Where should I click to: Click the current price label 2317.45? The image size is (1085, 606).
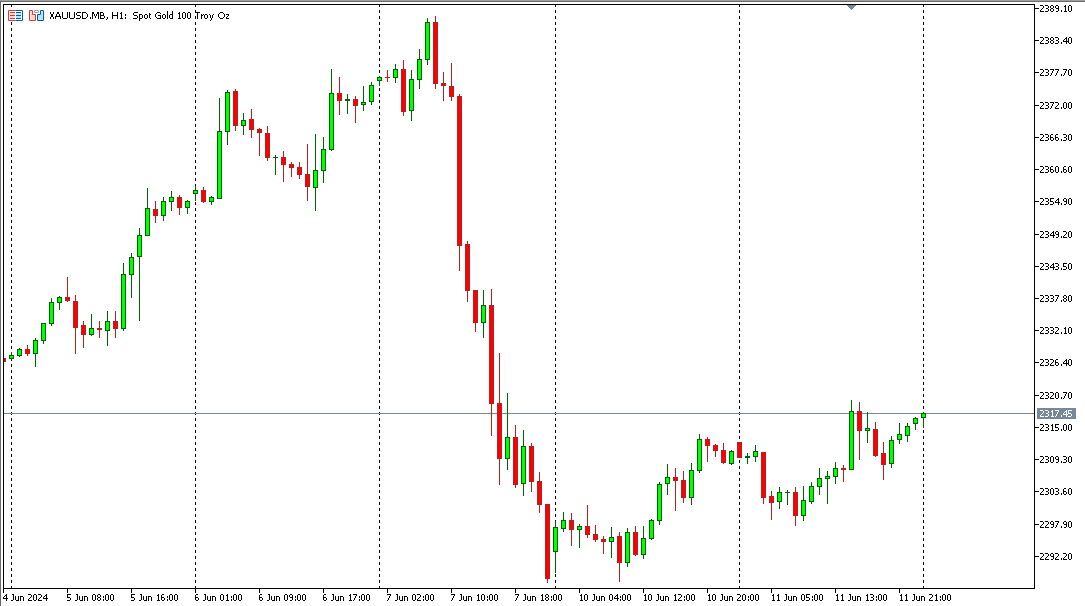1056,414
